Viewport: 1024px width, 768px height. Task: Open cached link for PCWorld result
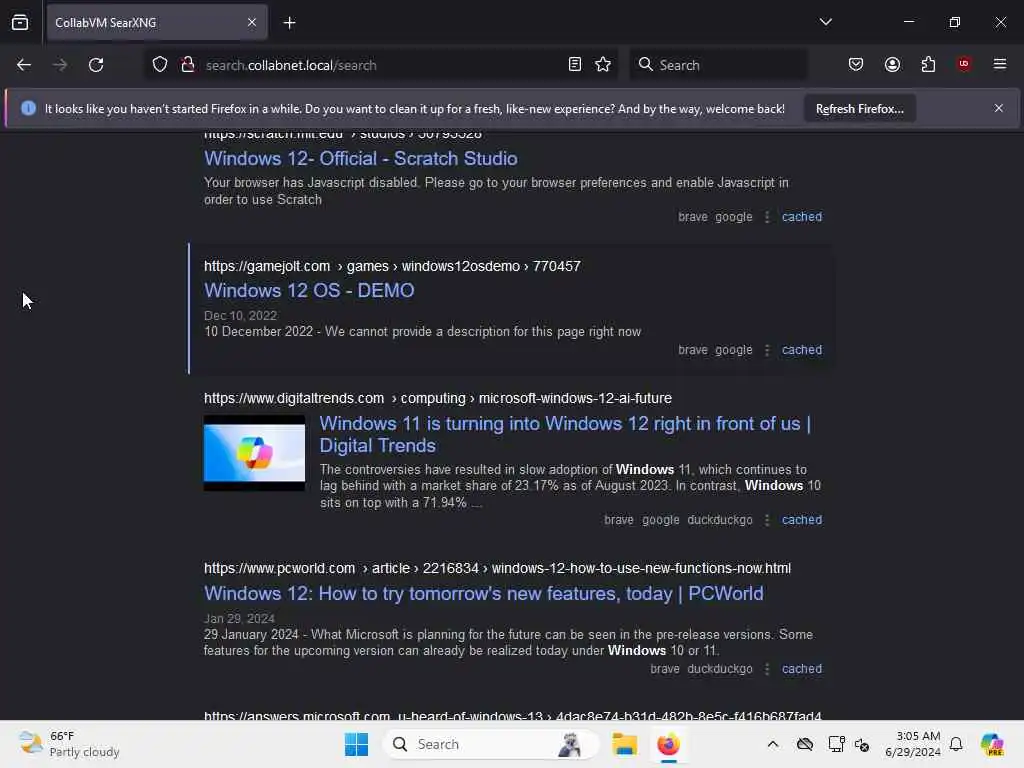pyautogui.click(x=802, y=669)
